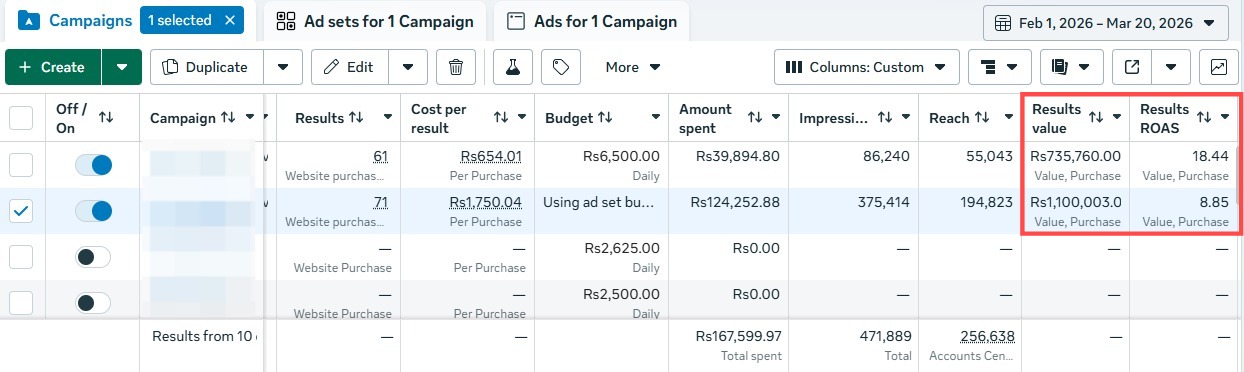Viewport: 1244px width, 372px height.
Task: Open Campaign column options arrow
Action: pyautogui.click(x=250, y=118)
